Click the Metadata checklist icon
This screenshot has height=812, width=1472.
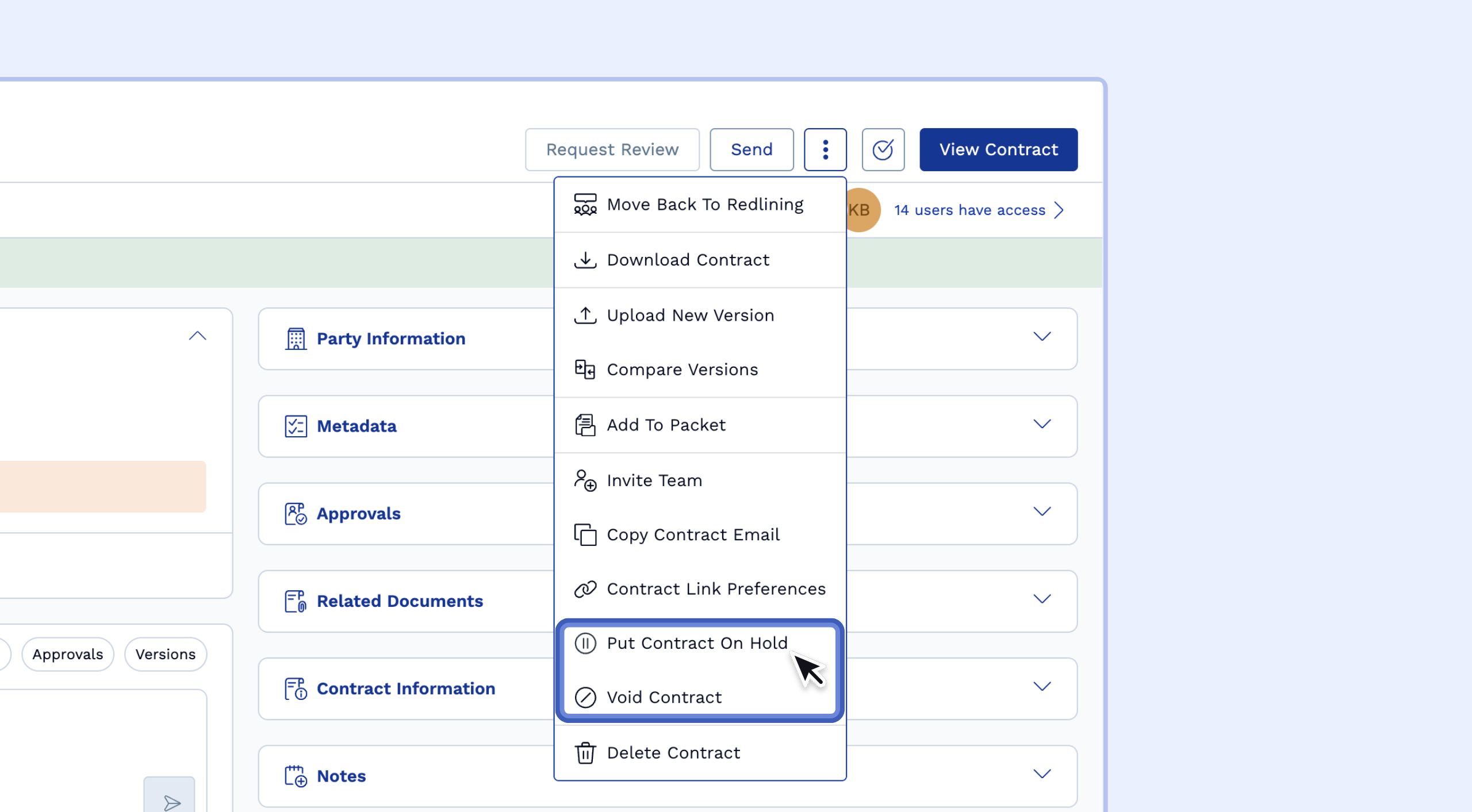point(296,426)
